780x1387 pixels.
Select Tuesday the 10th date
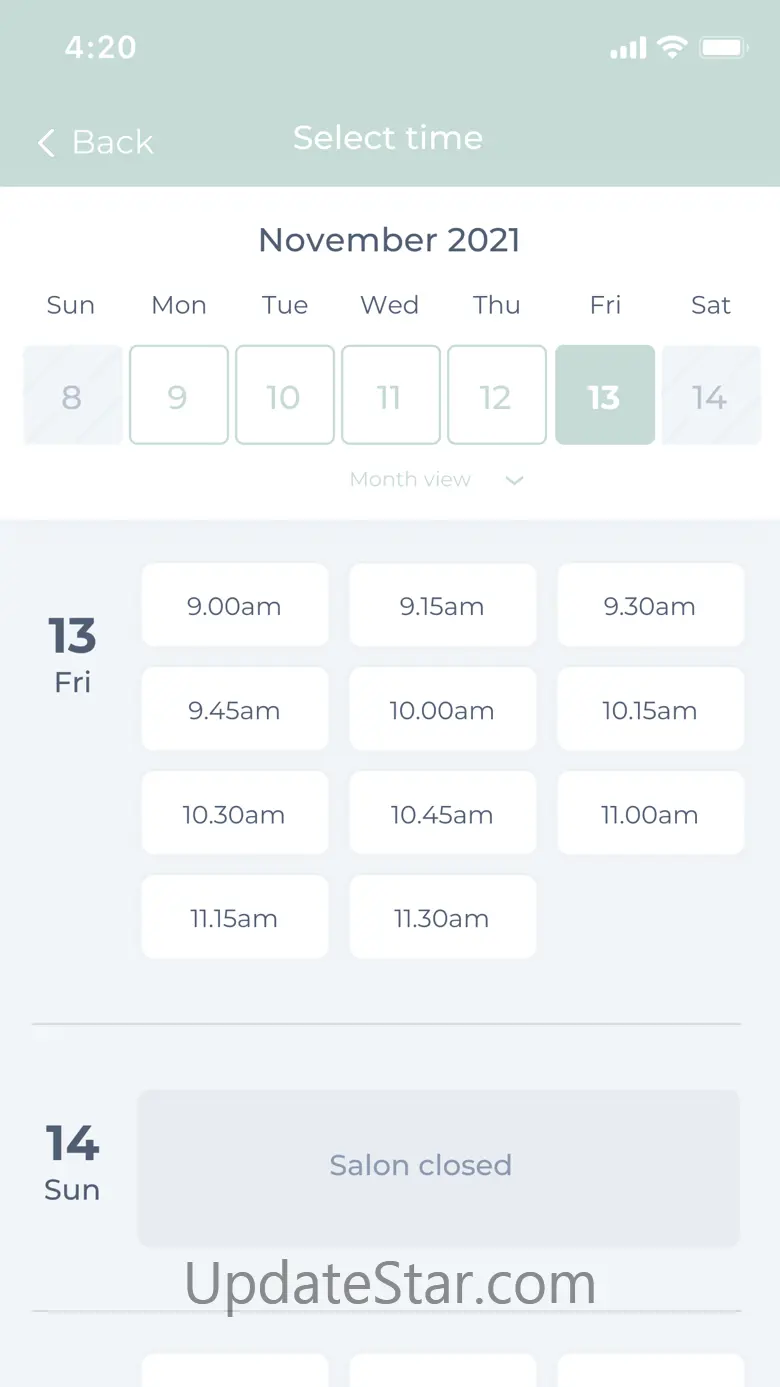tap(284, 395)
